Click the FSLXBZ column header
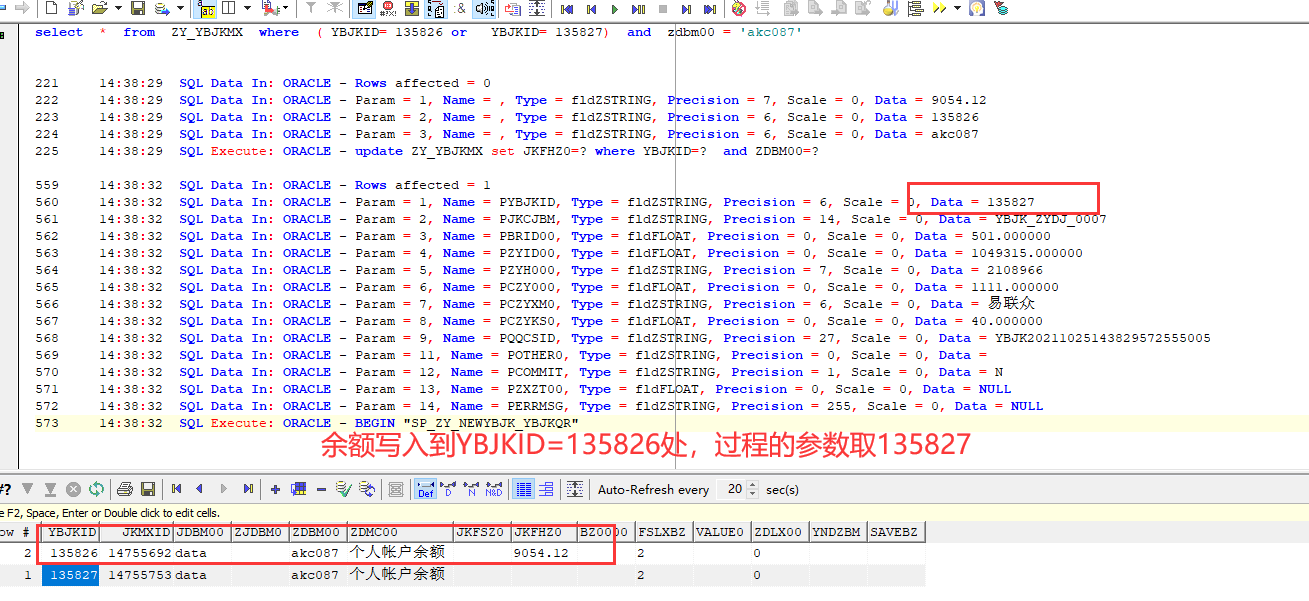The width and height of the screenshot is (1309, 601). coord(663,532)
